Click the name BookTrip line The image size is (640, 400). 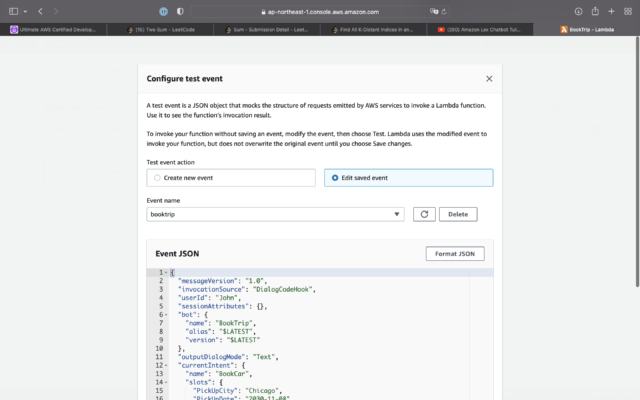click(x=220, y=323)
